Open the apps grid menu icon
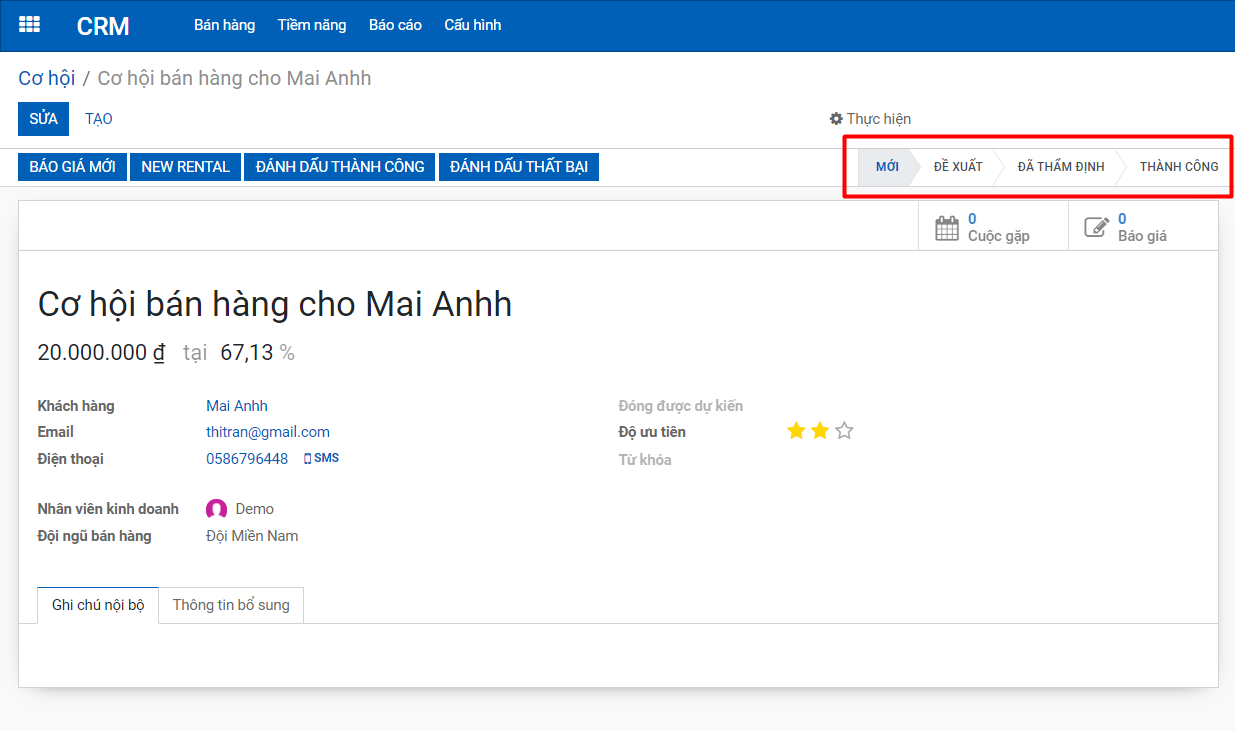The height and width of the screenshot is (731, 1235). (30, 25)
